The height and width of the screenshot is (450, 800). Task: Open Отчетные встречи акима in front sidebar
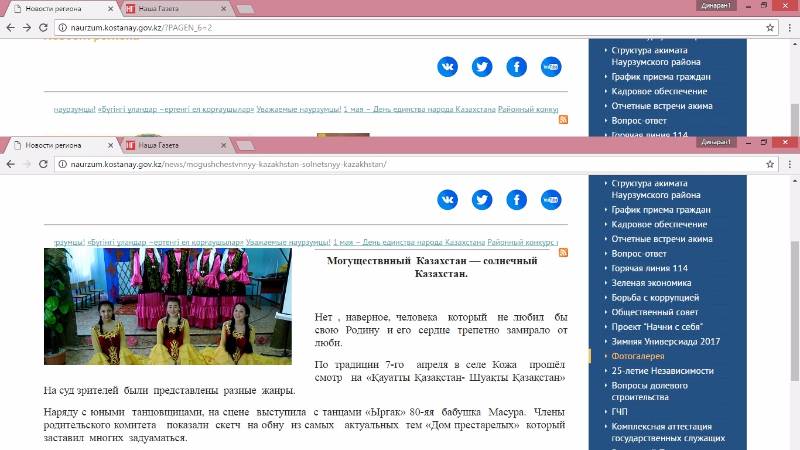tap(662, 239)
